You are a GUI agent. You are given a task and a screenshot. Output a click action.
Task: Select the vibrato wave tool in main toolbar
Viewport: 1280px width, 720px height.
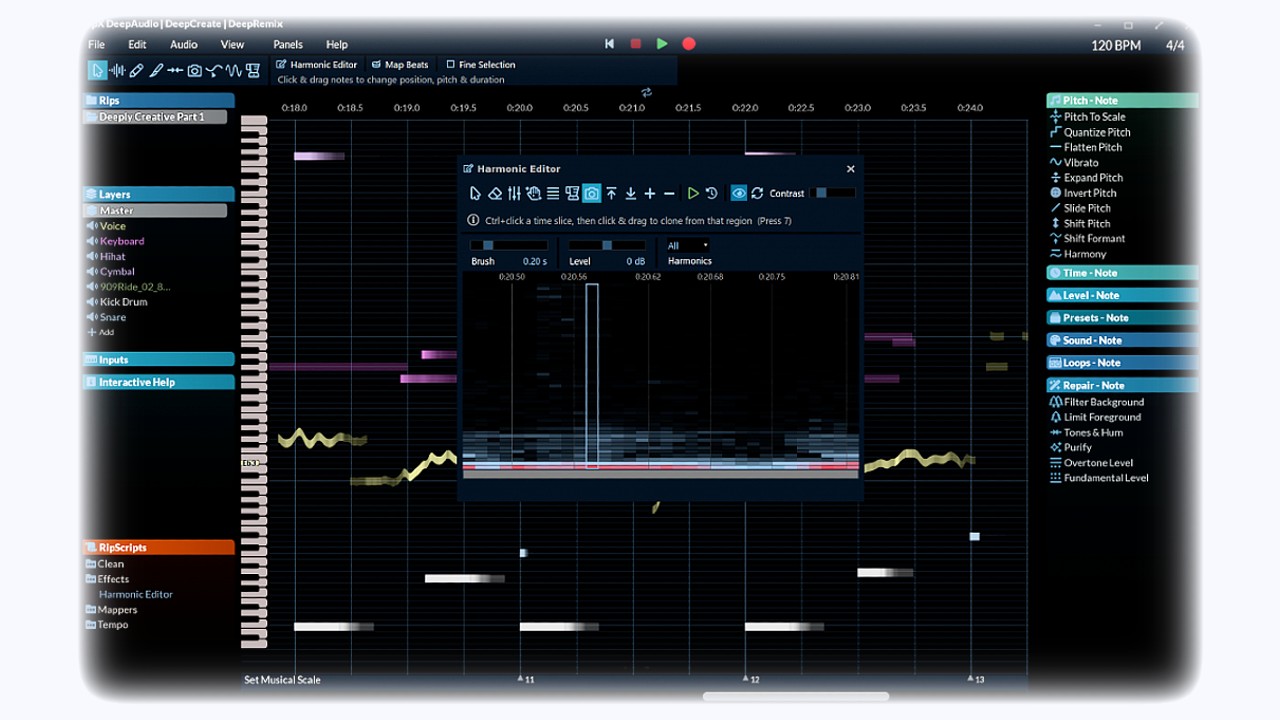pyautogui.click(x=234, y=71)
